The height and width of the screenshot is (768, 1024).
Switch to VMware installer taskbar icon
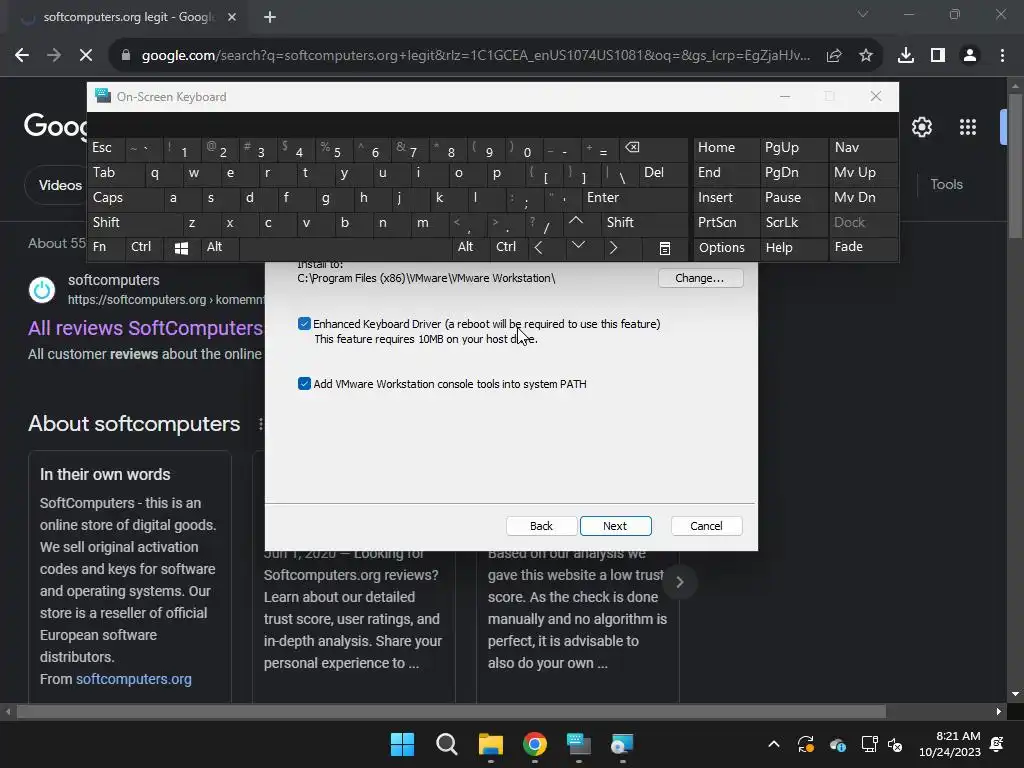pyautogui.click(x=622, y=744)
